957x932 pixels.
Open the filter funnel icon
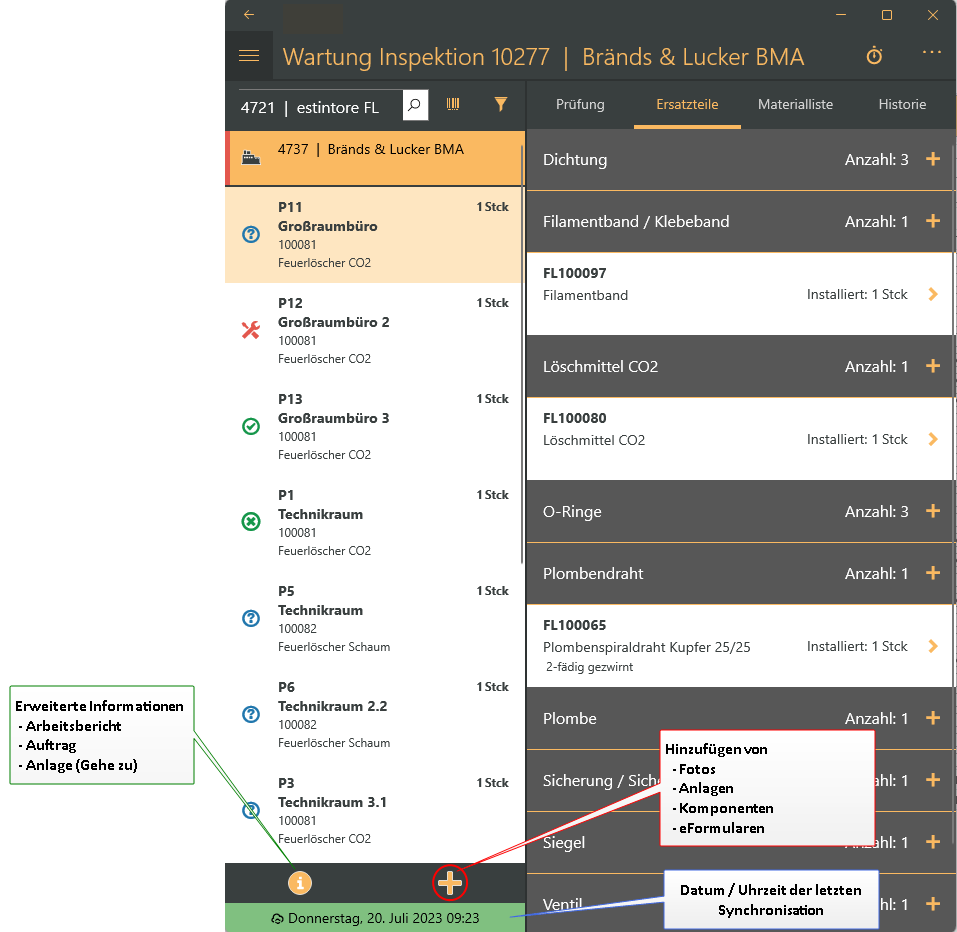tap(501, 104)
